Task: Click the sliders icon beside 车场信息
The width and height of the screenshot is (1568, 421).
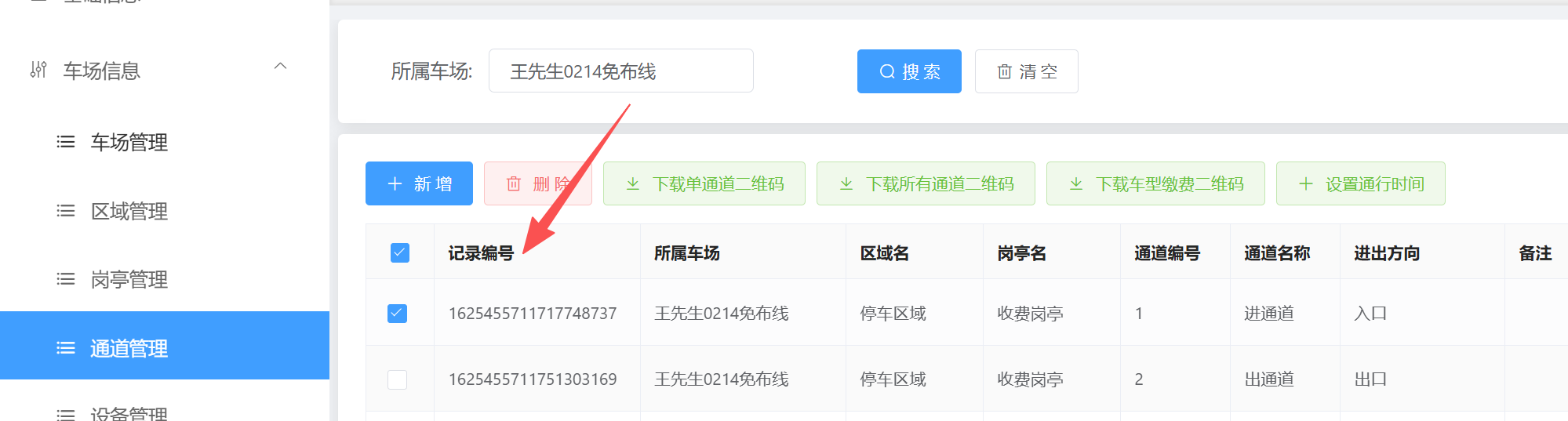Action: (38, 70)
